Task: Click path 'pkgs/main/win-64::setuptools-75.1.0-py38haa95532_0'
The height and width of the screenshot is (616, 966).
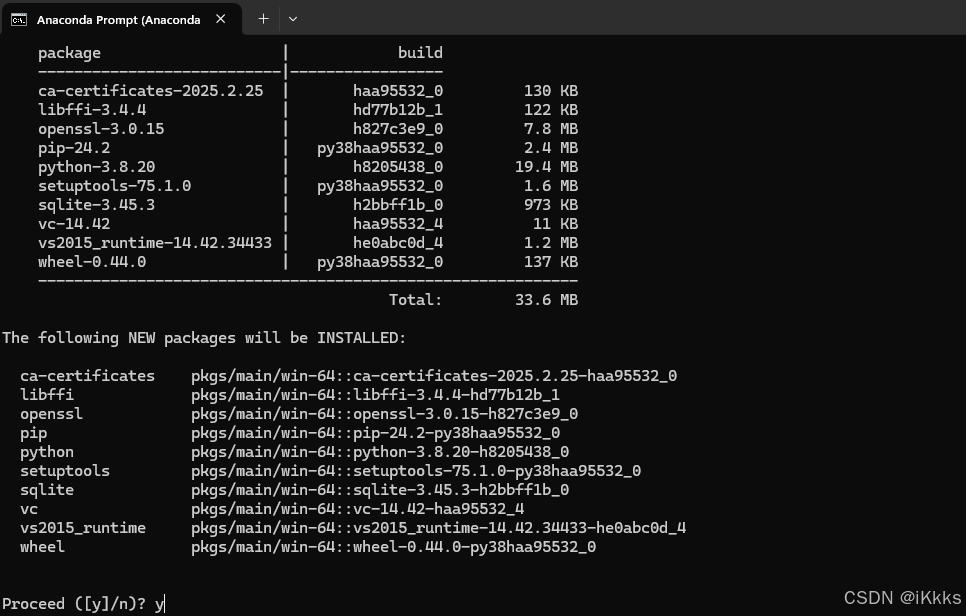Action: [416, 472]
